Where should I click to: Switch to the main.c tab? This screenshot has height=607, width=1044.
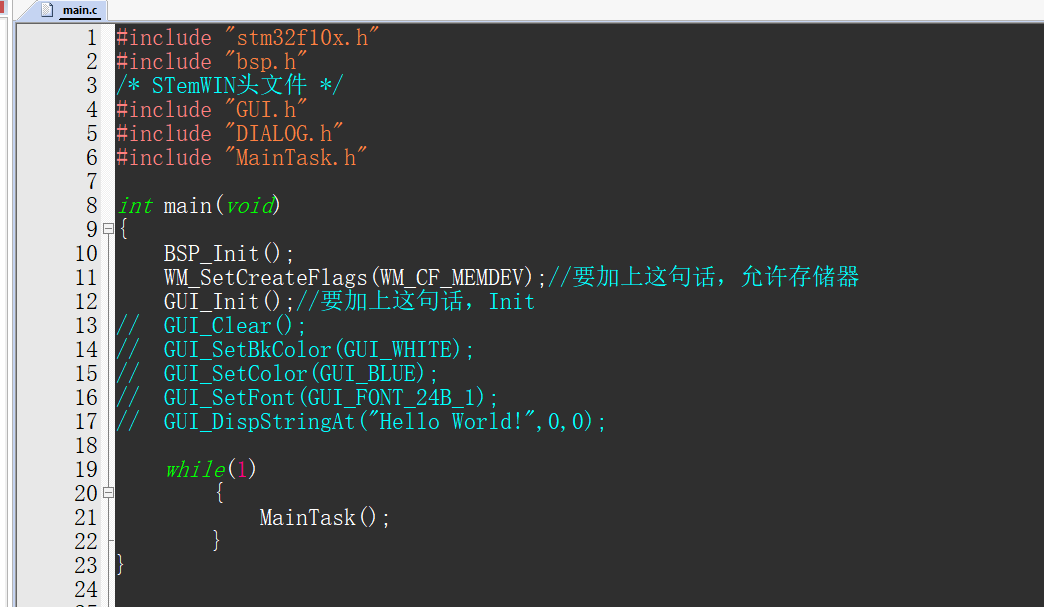click(80, 10)
